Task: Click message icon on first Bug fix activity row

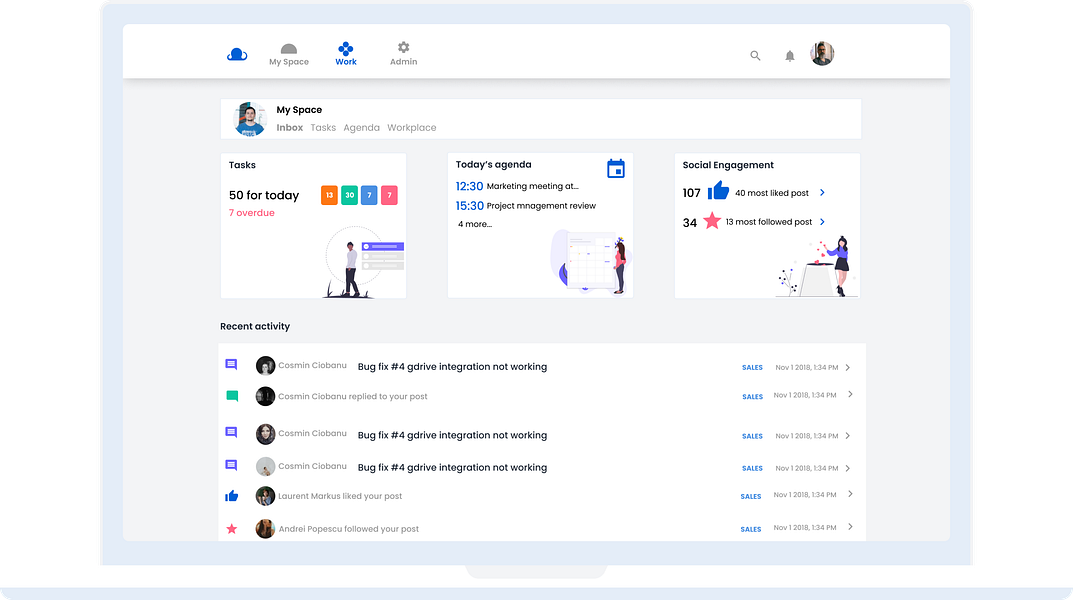Action: pyautogui.click(x=231, y=365)
